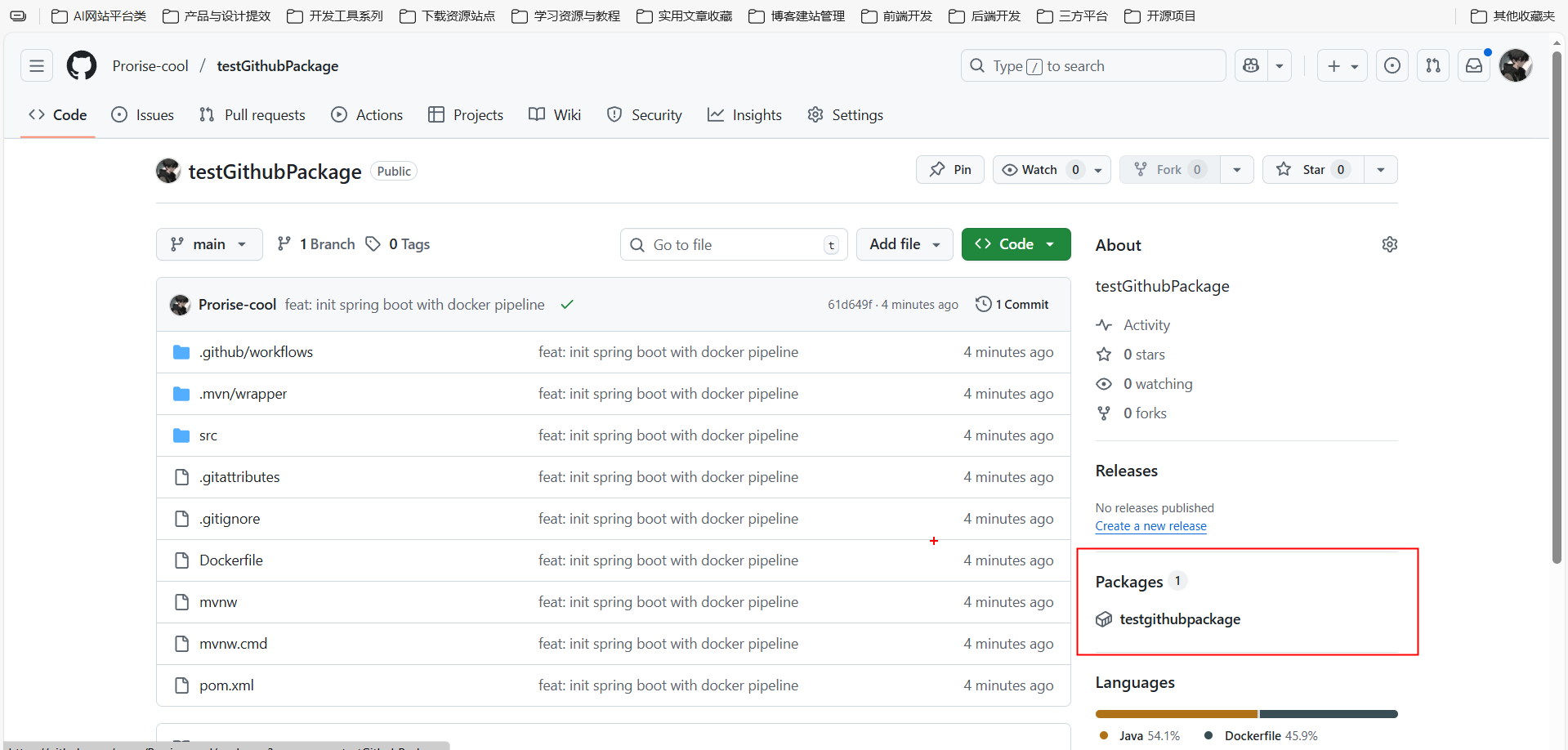Screen dimensions: 1568x750
Task: Open the hamburger navigation menu
Action: click(37, 65)
